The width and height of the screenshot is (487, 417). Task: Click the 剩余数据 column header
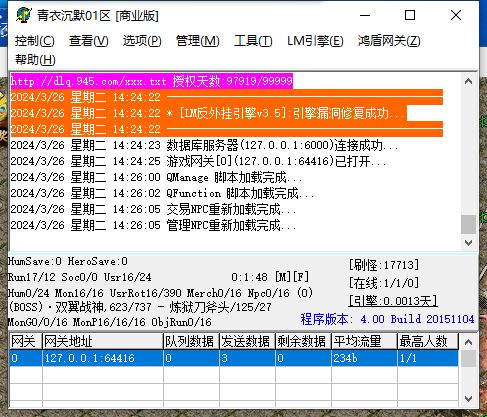point(303,341)
